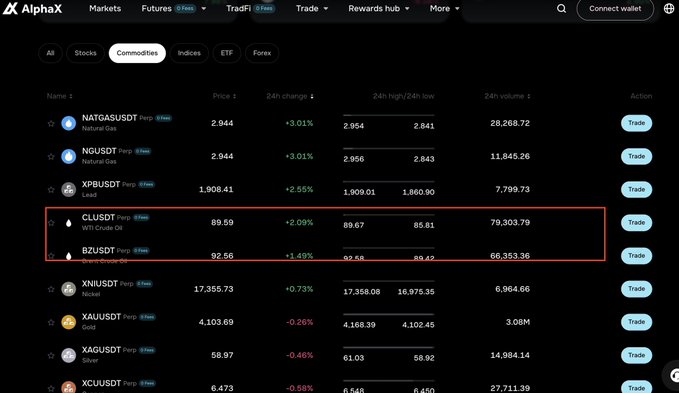
Task: Favorite CLUSDT with its star
Action: tap(51, 223)
